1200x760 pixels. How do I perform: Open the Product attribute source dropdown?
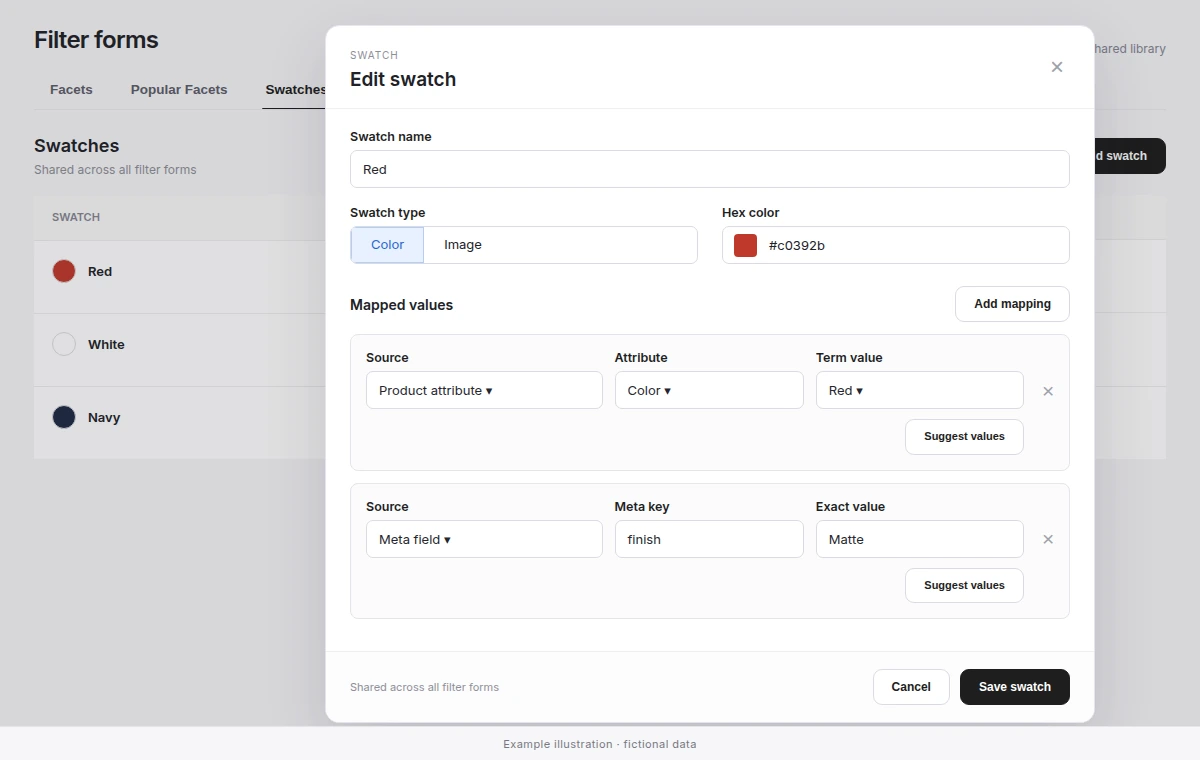point(484,390)
